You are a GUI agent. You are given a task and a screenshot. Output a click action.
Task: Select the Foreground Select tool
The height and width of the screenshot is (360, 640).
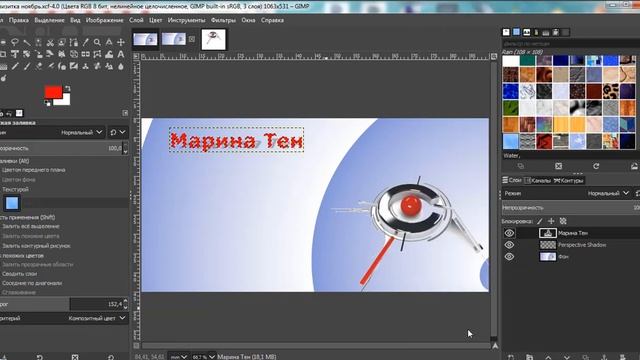coord(62,42)
